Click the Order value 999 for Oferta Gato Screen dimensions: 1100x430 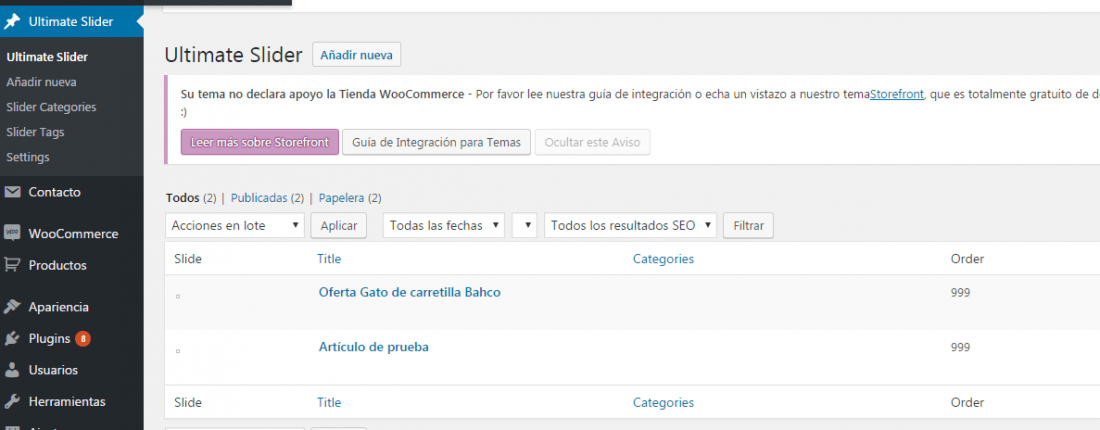tap(960, 293)
